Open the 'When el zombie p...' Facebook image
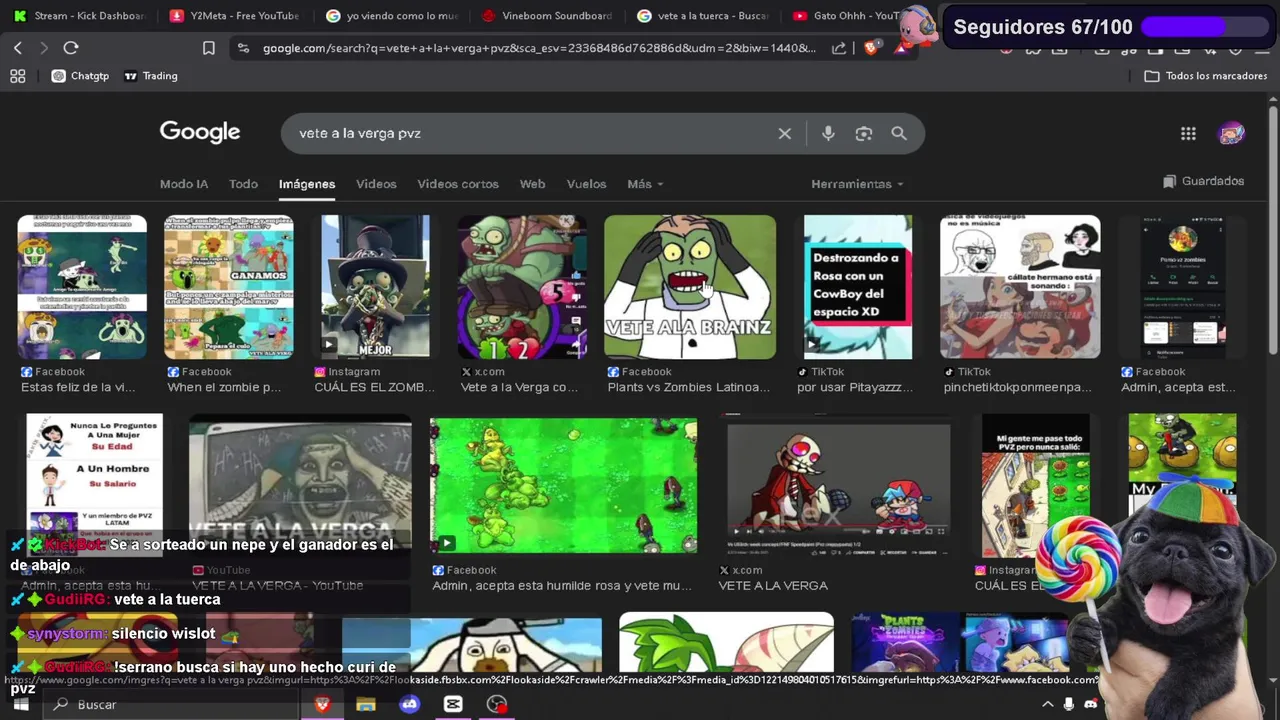 point(229,287)
